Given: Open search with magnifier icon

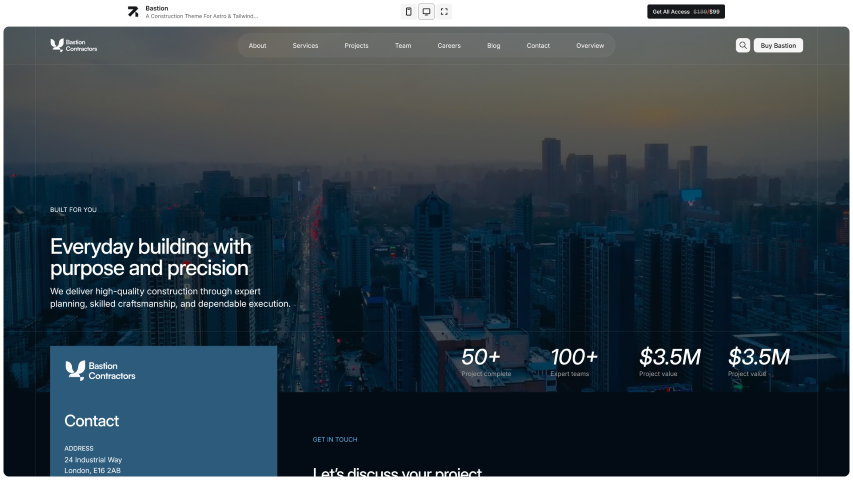Looking at the screenshot, I should 743,45.
